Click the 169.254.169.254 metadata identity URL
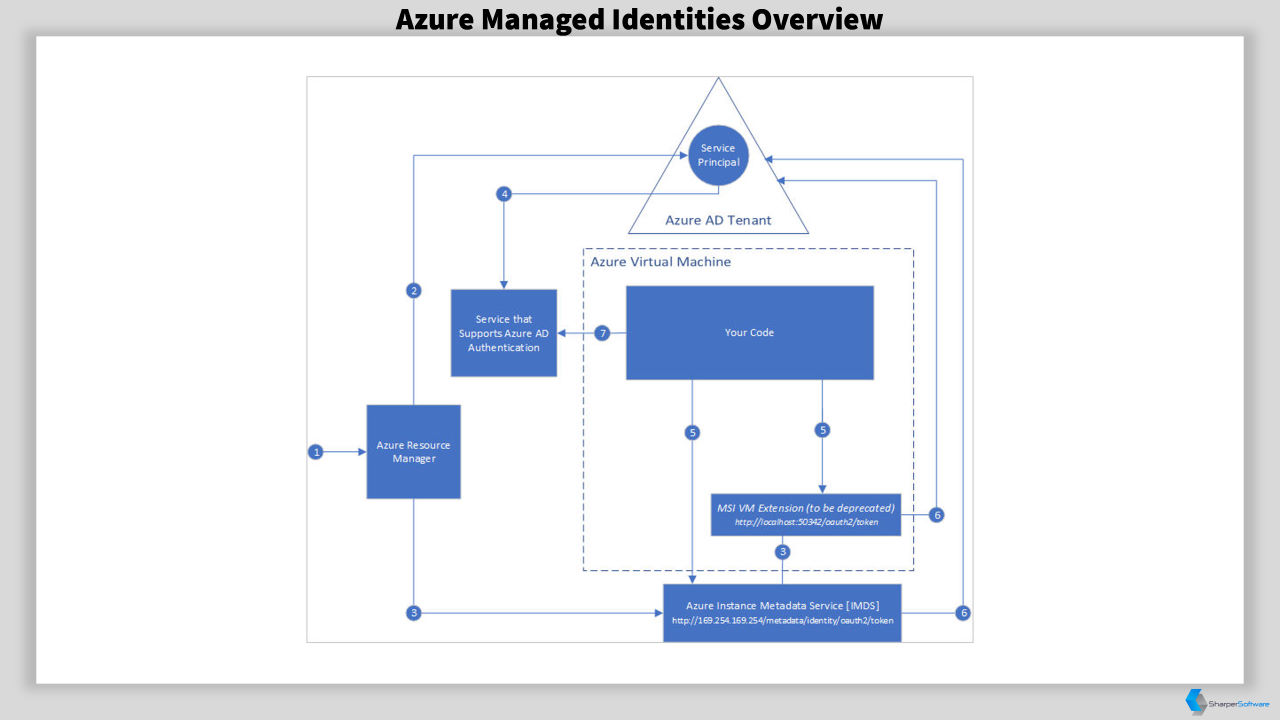 pos(782,621)
